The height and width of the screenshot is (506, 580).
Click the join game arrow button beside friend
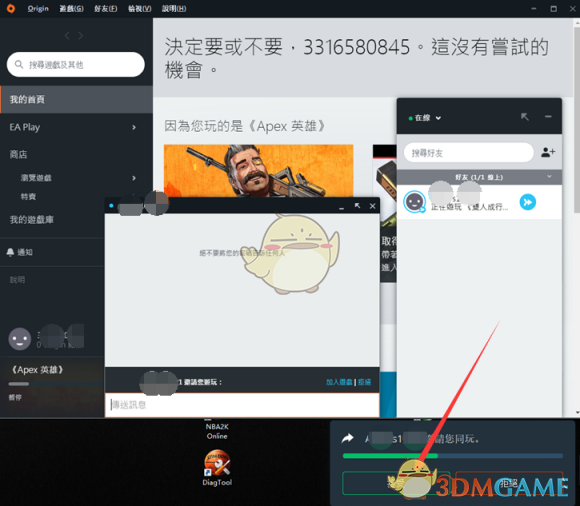coord(528,202)
